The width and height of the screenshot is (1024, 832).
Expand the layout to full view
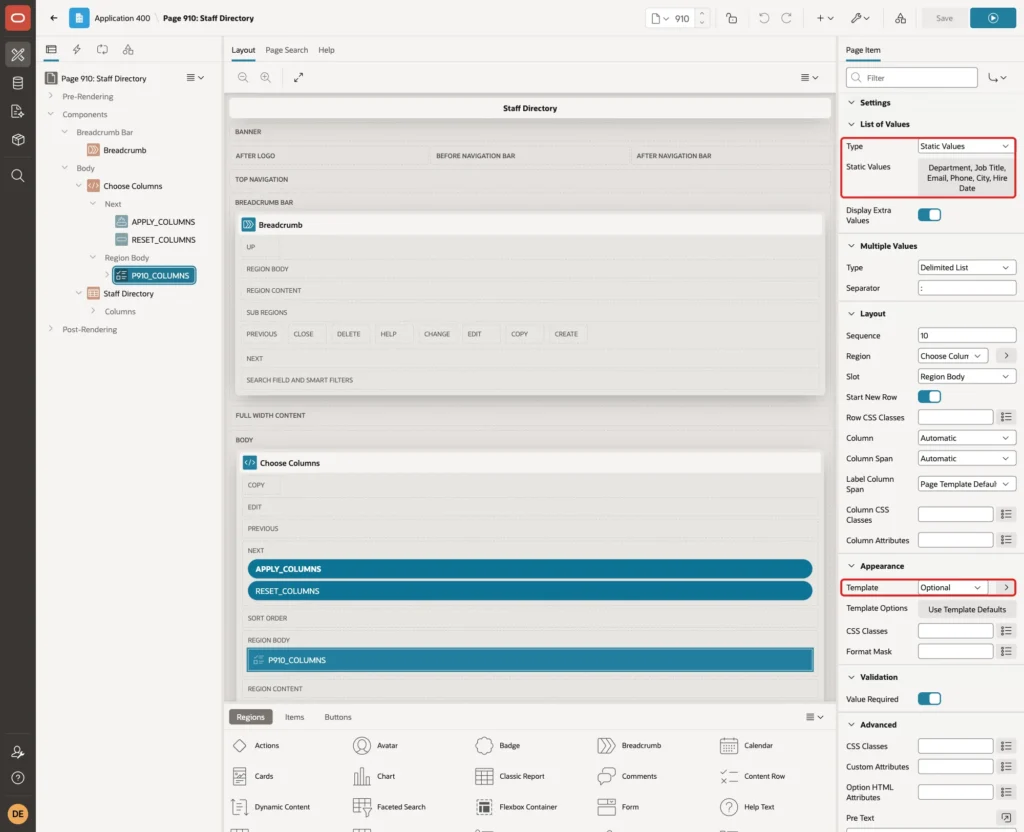(x=298, y=78)
